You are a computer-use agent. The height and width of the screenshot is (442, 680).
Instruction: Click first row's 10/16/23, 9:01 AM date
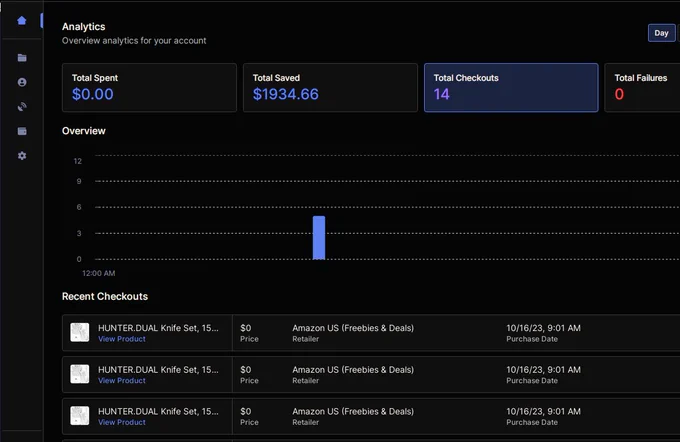pyautogui.click(x=543, y=328)
